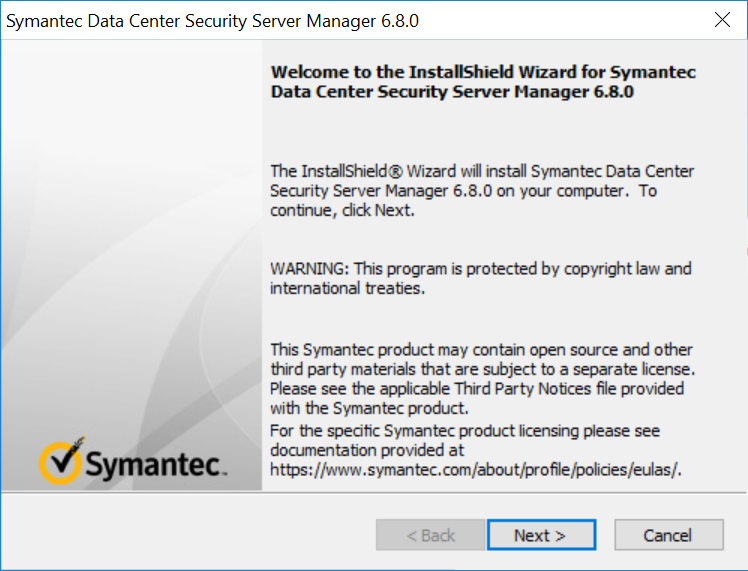This screenshot has width=748, height=571.
Task: Click the grey swirl banner graphic
Action: pos(130,250)
